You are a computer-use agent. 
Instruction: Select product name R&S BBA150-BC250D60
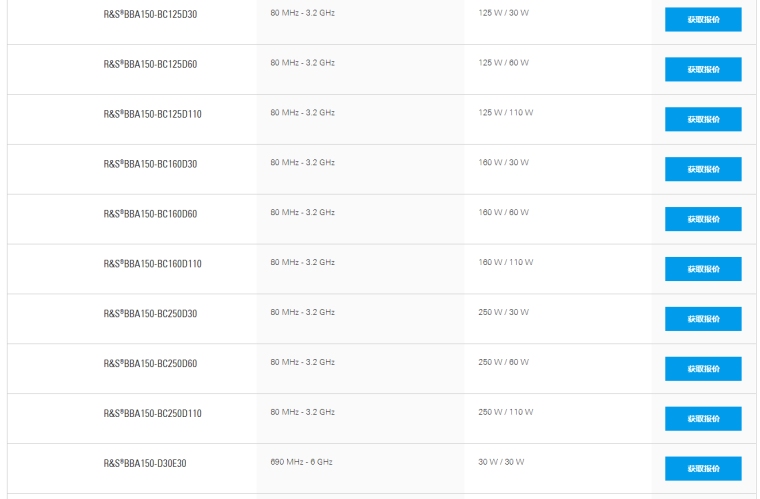[x=150, y=364]
